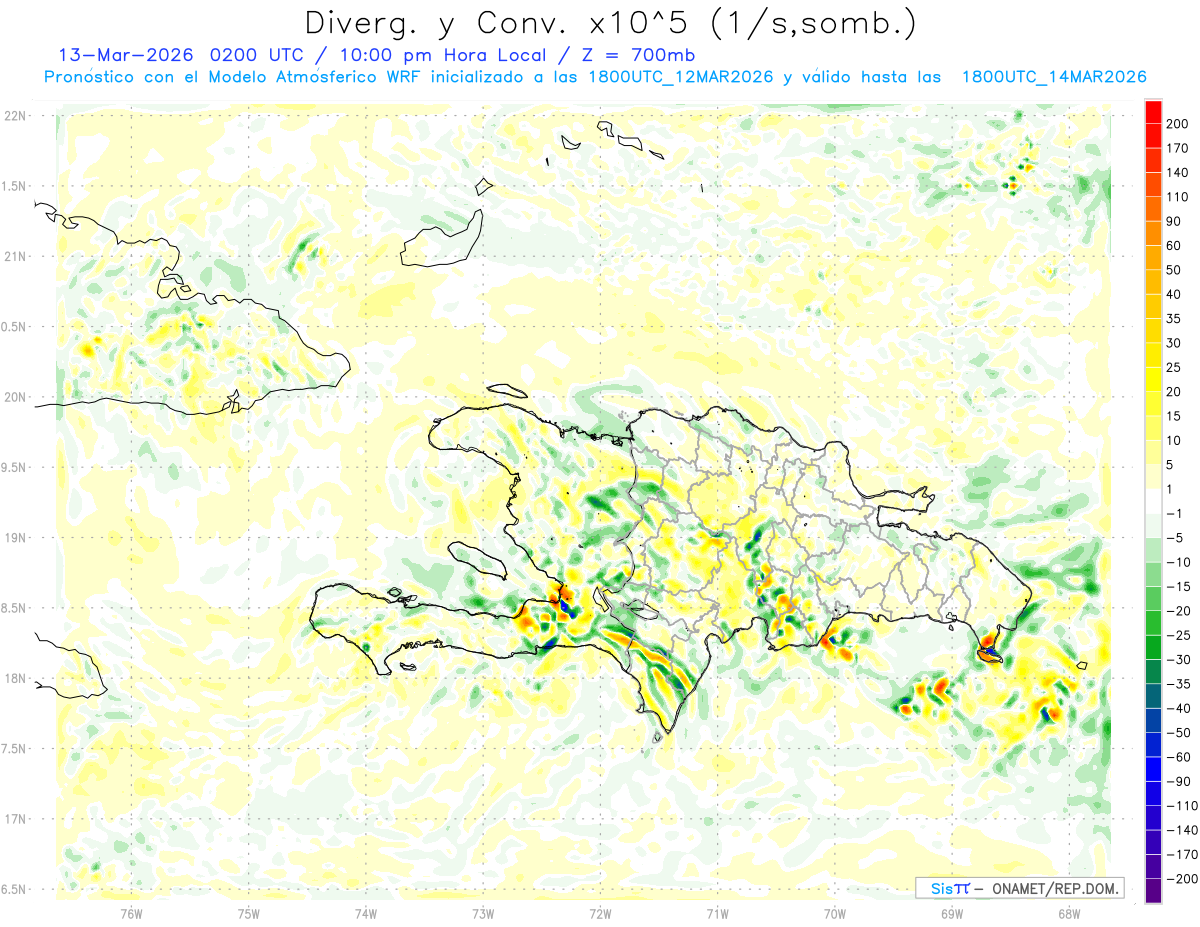
Task: Click the 19N latitude label
Action: (15, 538)
